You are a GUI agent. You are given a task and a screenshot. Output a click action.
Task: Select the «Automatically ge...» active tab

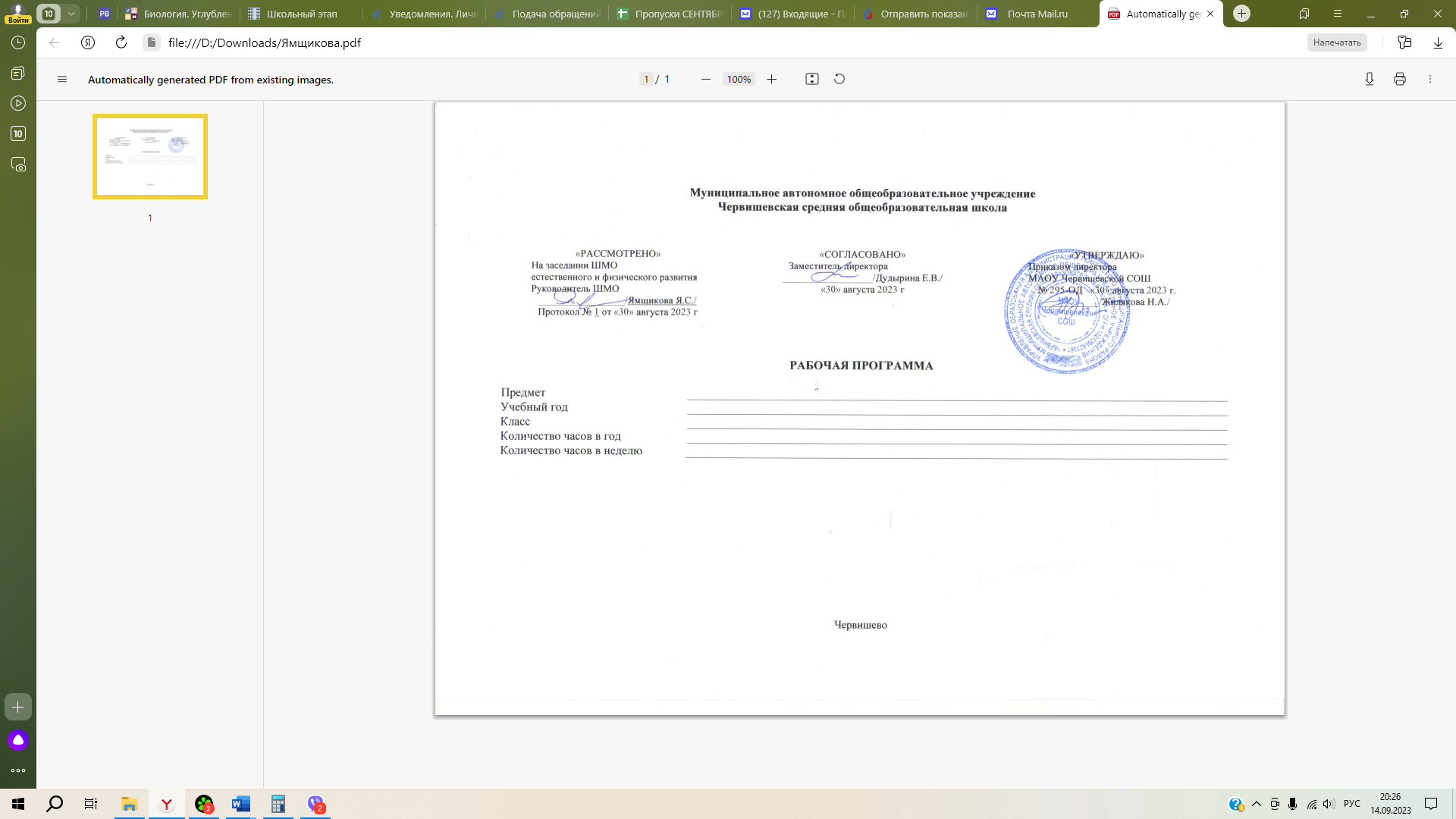coord(1161,14)
